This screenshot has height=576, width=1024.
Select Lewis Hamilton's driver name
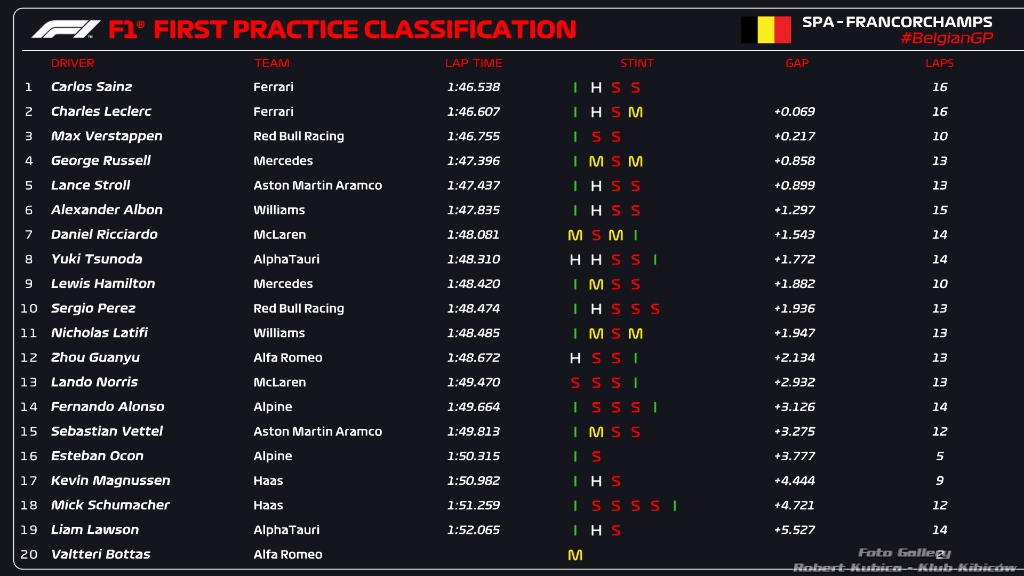coord(103,284)
